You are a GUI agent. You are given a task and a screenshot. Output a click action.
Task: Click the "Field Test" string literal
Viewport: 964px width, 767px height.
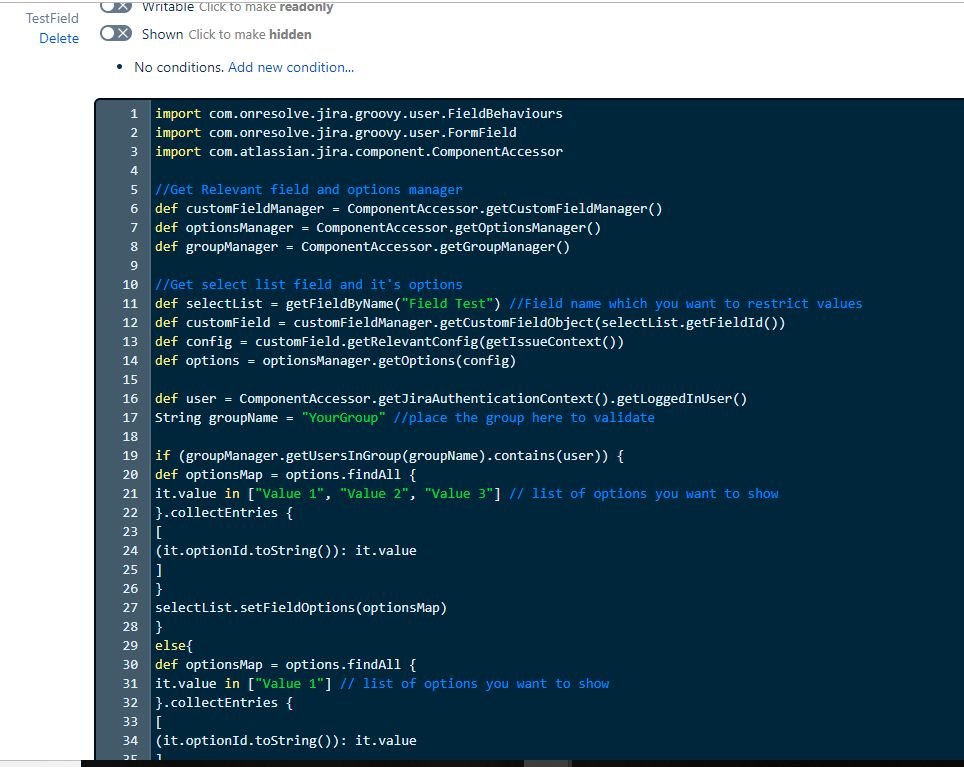coord(447,304)
